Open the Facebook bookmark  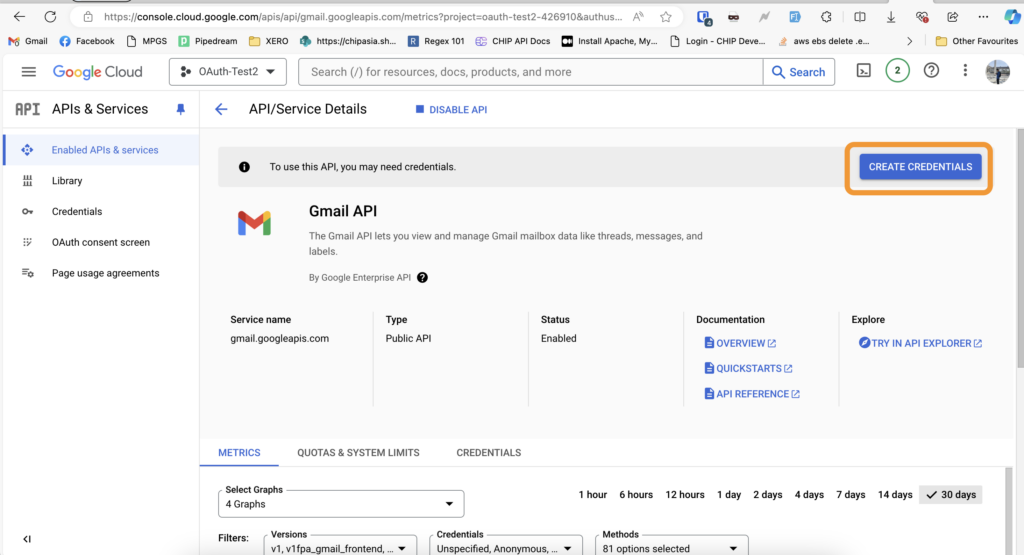pos(87,41)
